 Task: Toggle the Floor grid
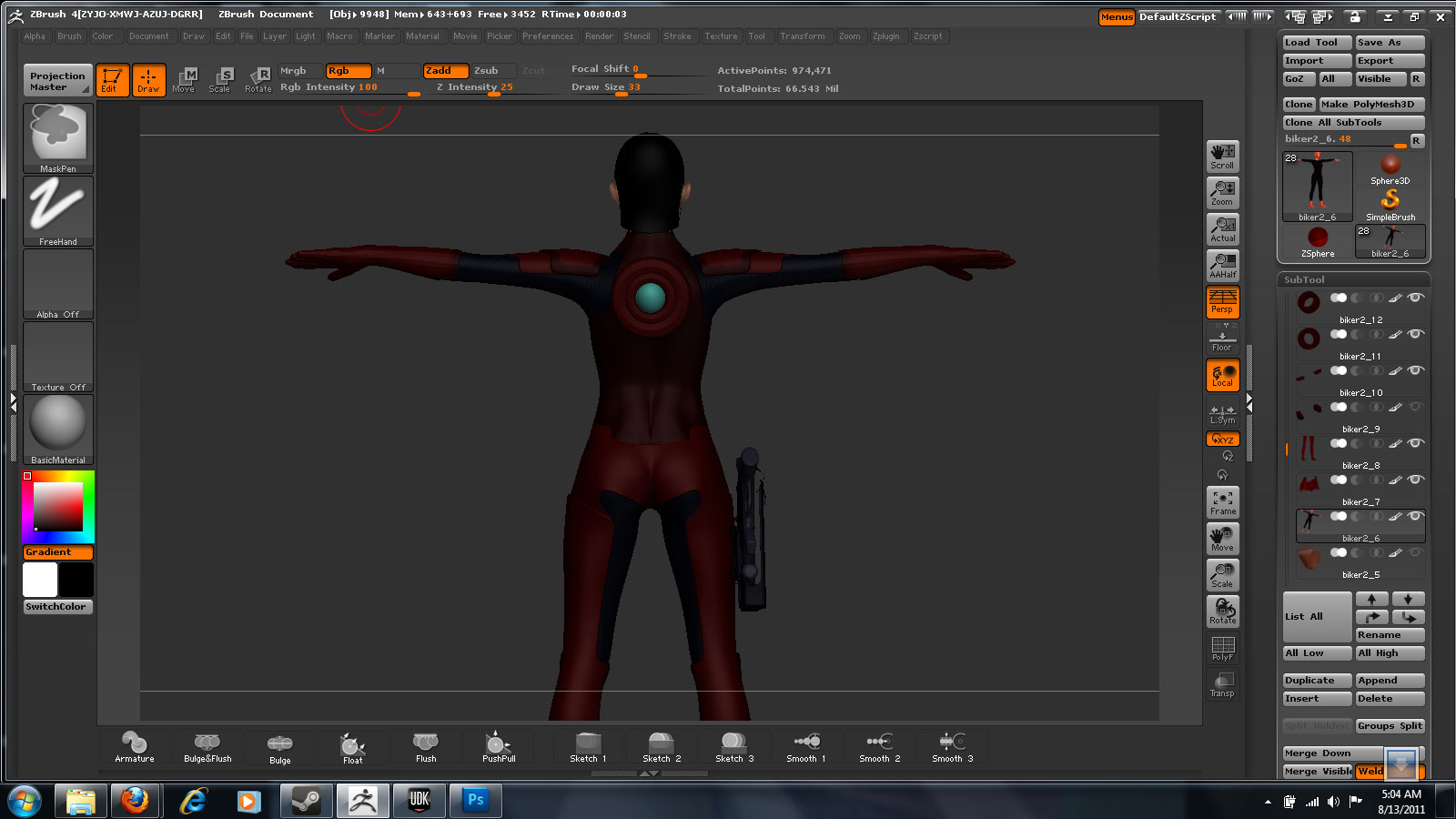click(1222, 339)
